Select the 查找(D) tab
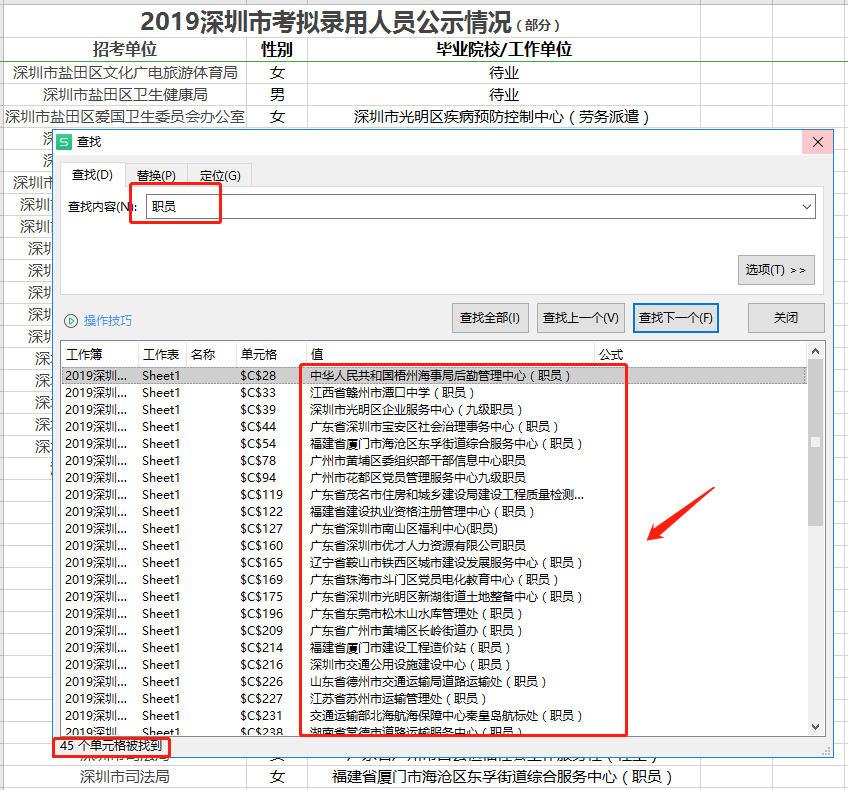Viewport: 848px width, 790px height. pos(92,175)
